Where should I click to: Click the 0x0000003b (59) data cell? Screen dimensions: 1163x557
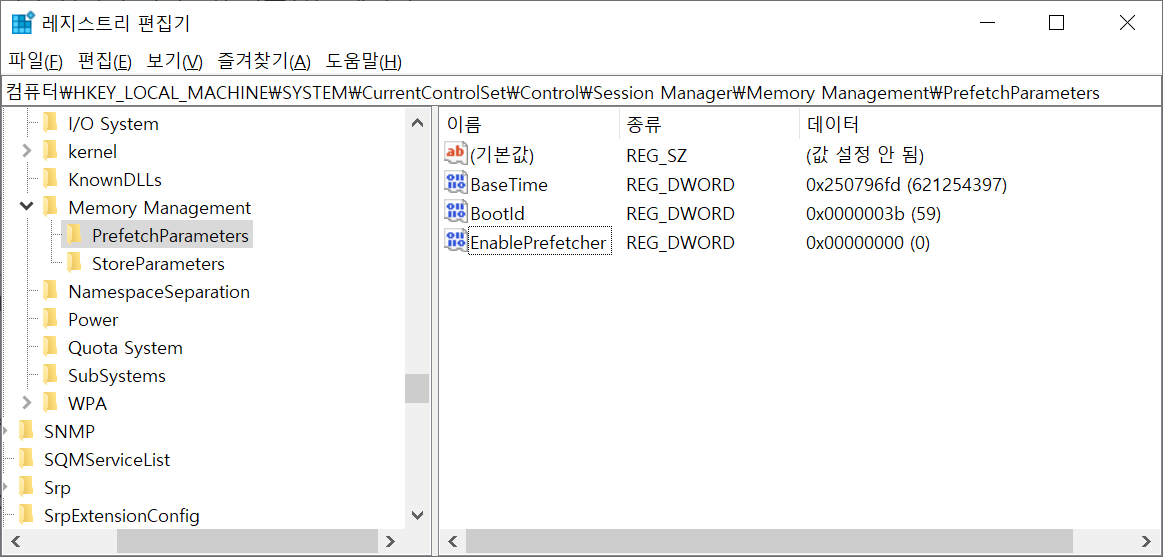(x=874, y=214)
